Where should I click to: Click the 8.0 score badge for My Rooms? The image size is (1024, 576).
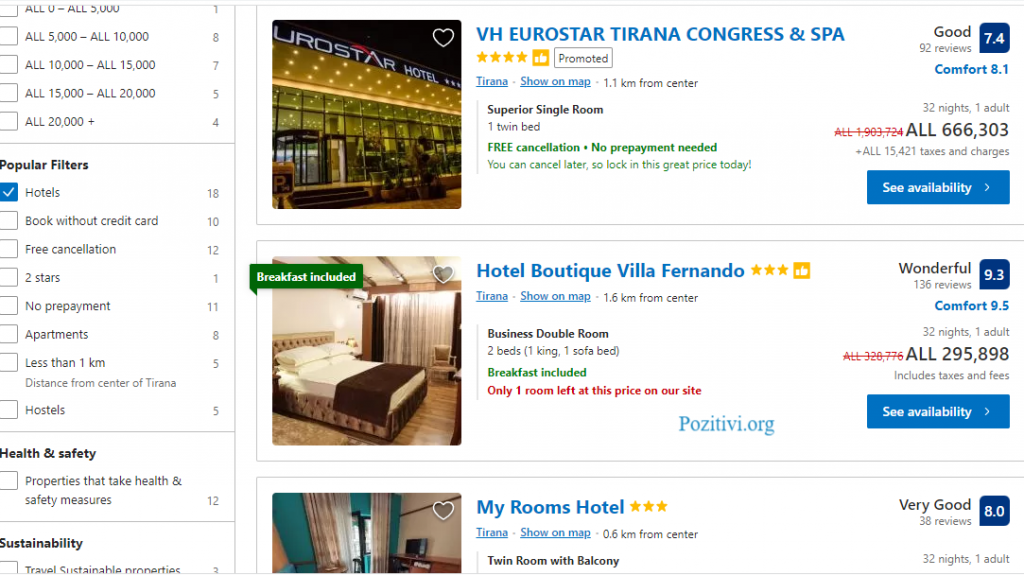pyautogui.click(x=994, y=511)
